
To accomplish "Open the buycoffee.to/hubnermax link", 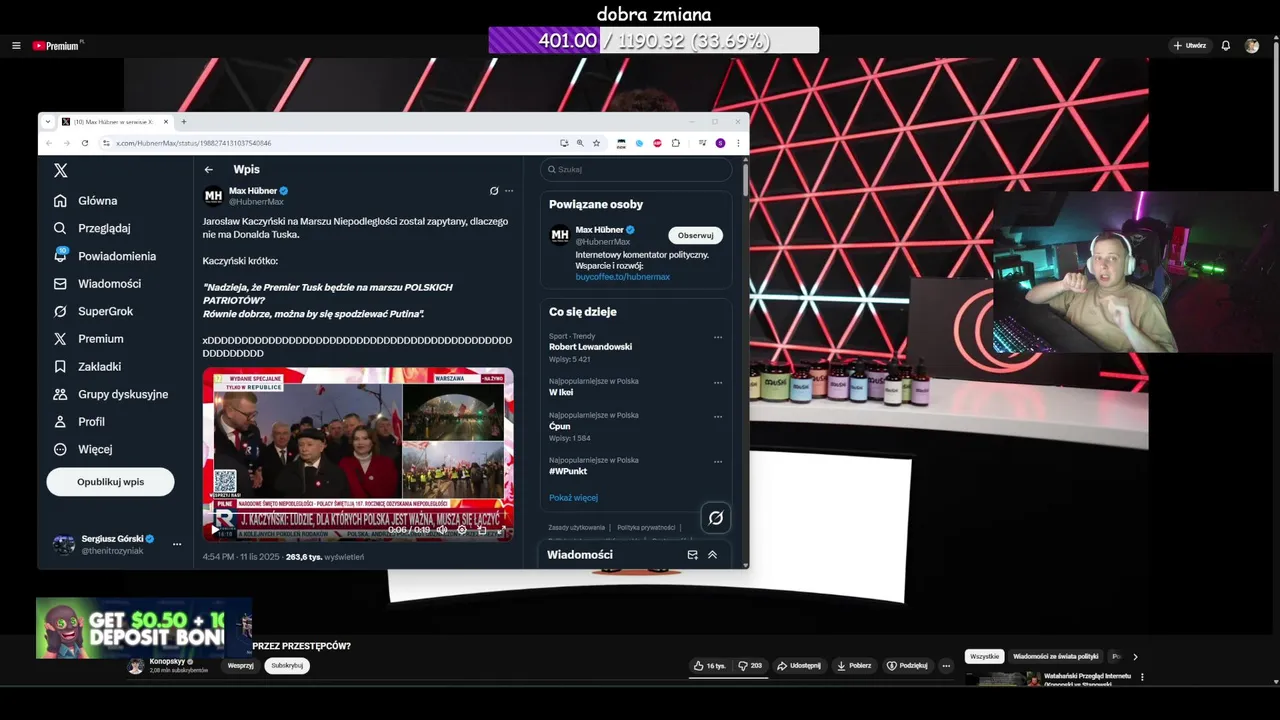I will [x=622, y=277].
